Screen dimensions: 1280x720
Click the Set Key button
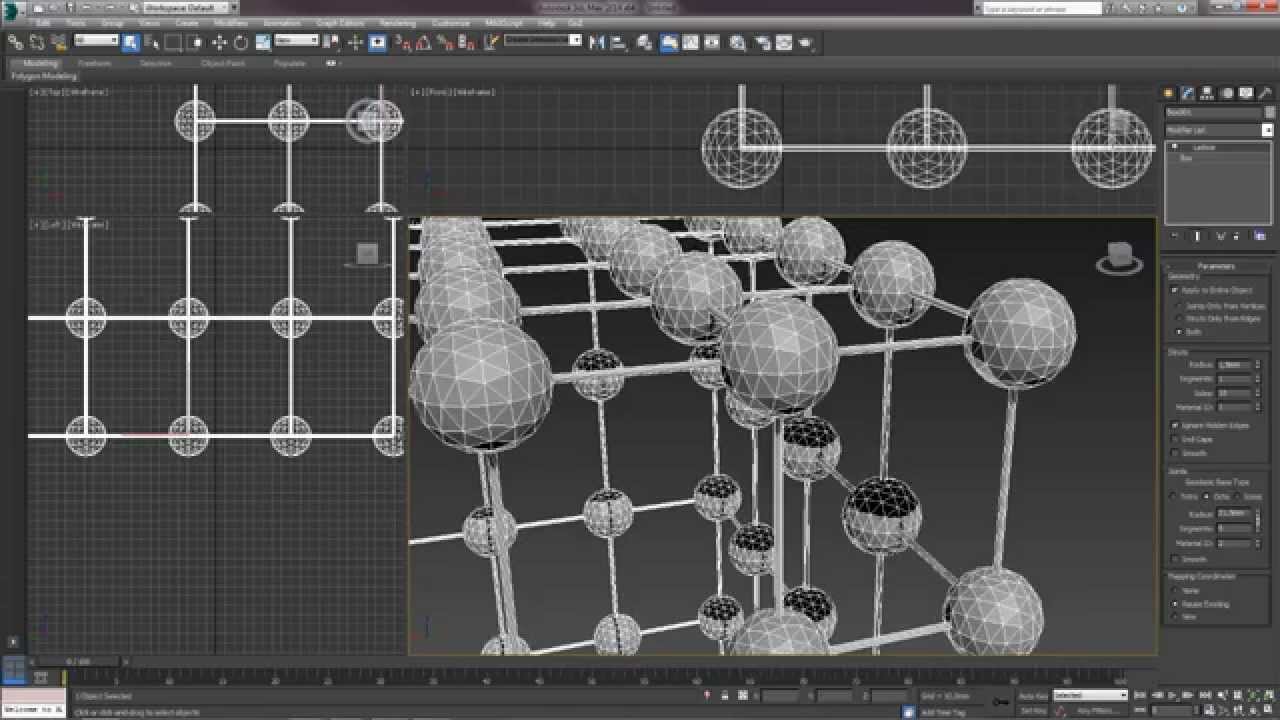coord(1033,710)
